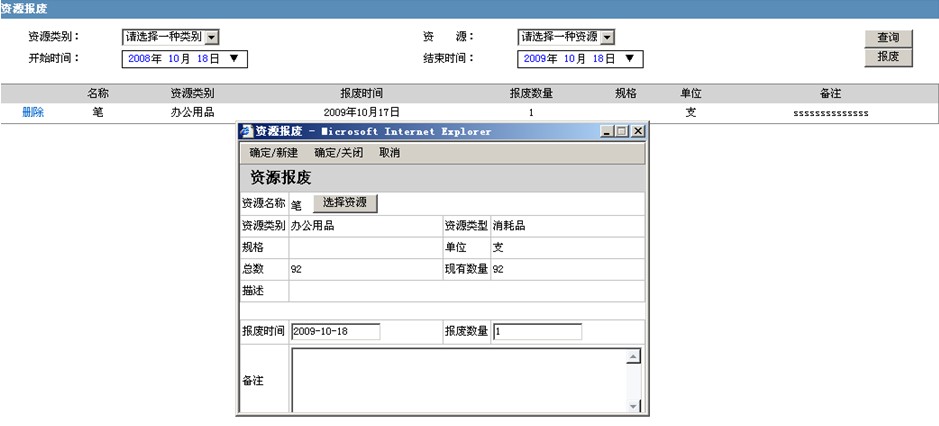This screenshot has width=939, height=426.
Task: Open the 资源类别 dropdown list
Action: pyautogui.click(x=211, y=37)
